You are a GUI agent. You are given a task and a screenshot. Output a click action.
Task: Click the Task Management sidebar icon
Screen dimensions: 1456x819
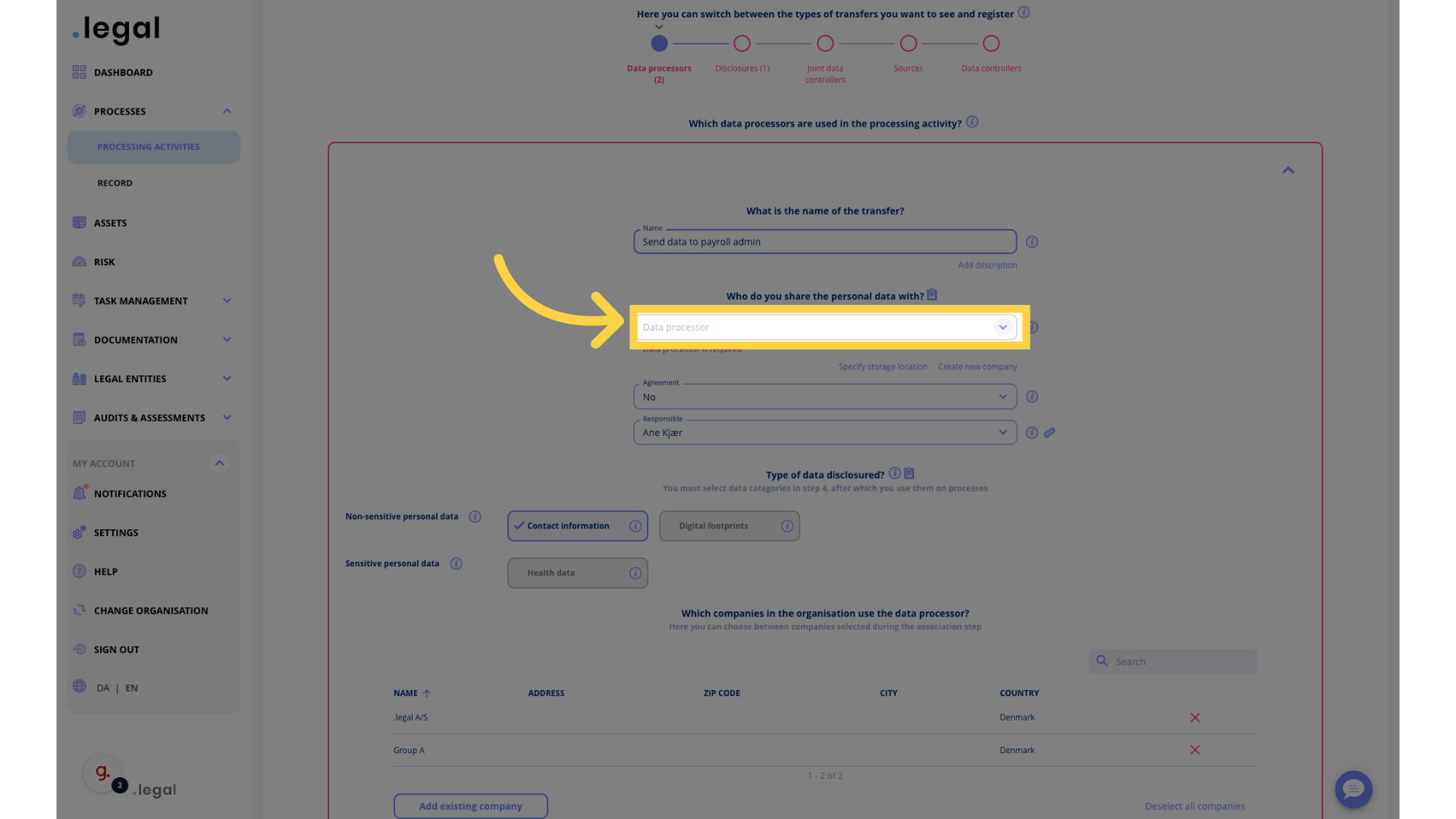click(x=78, y=300)
